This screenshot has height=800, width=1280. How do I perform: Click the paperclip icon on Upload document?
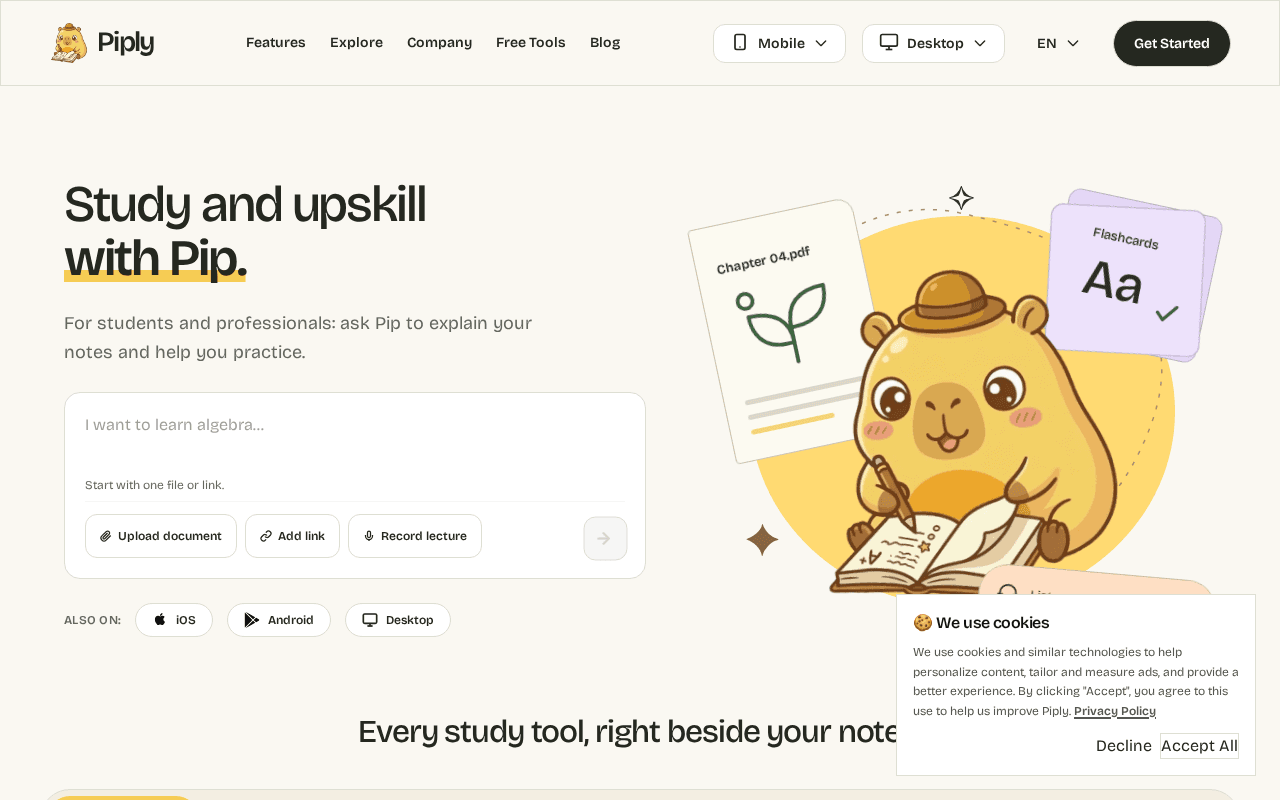106,536
